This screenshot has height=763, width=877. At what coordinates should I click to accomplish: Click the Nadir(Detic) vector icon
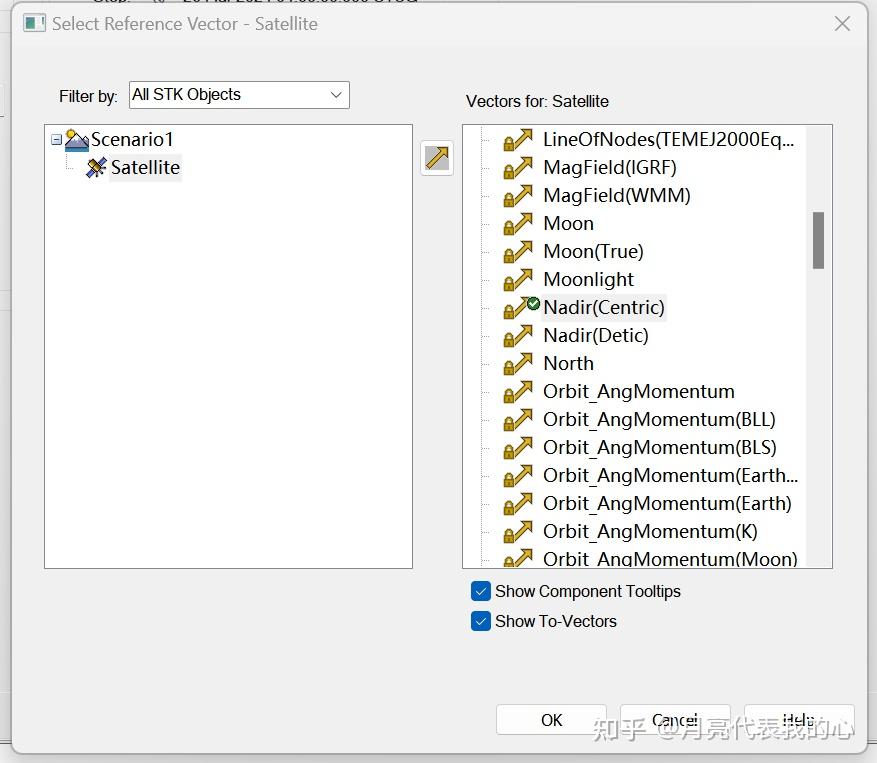click(518, 336)
